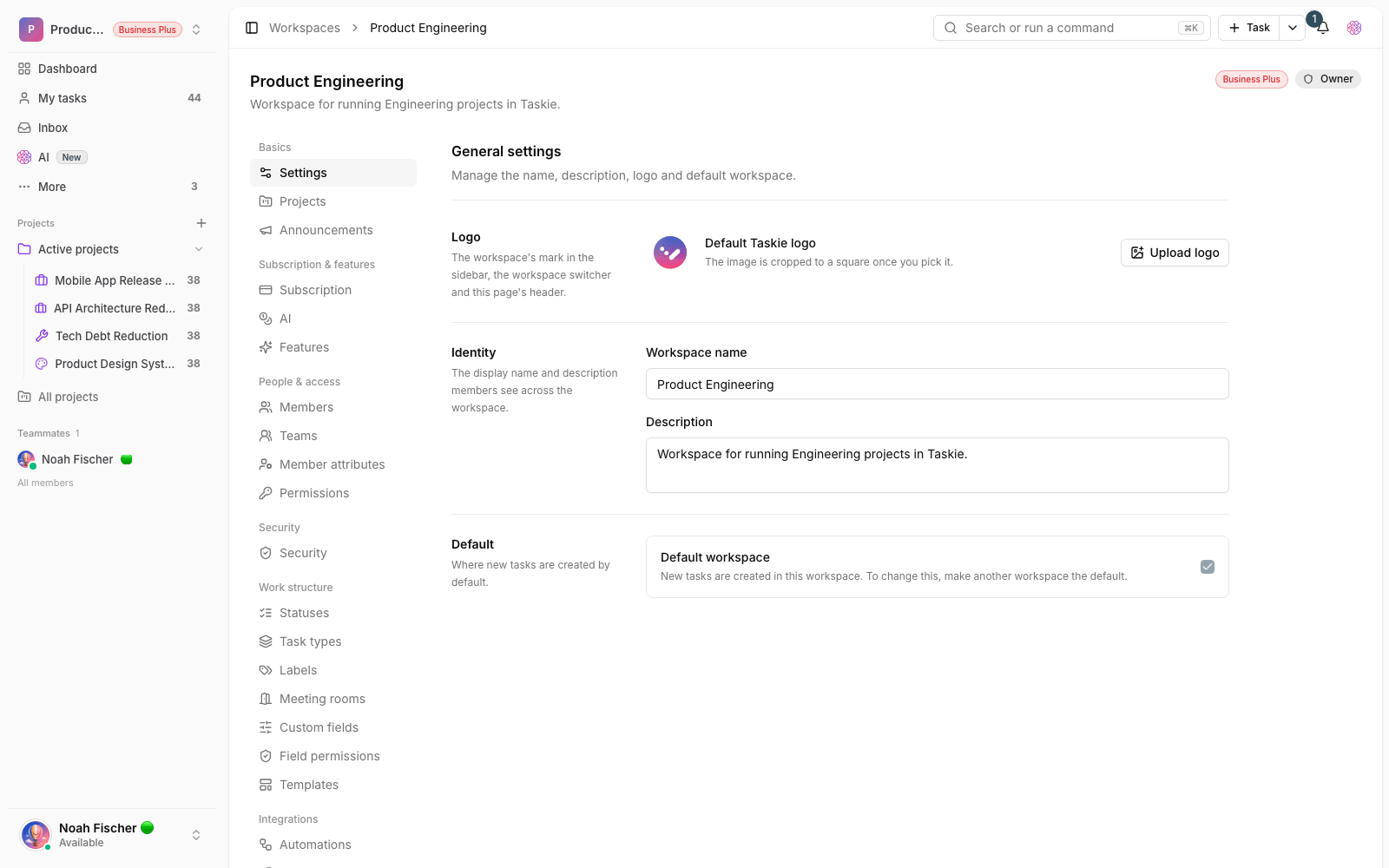
Task: Toggle the Default workspace checkbox
Action: 1208,567
